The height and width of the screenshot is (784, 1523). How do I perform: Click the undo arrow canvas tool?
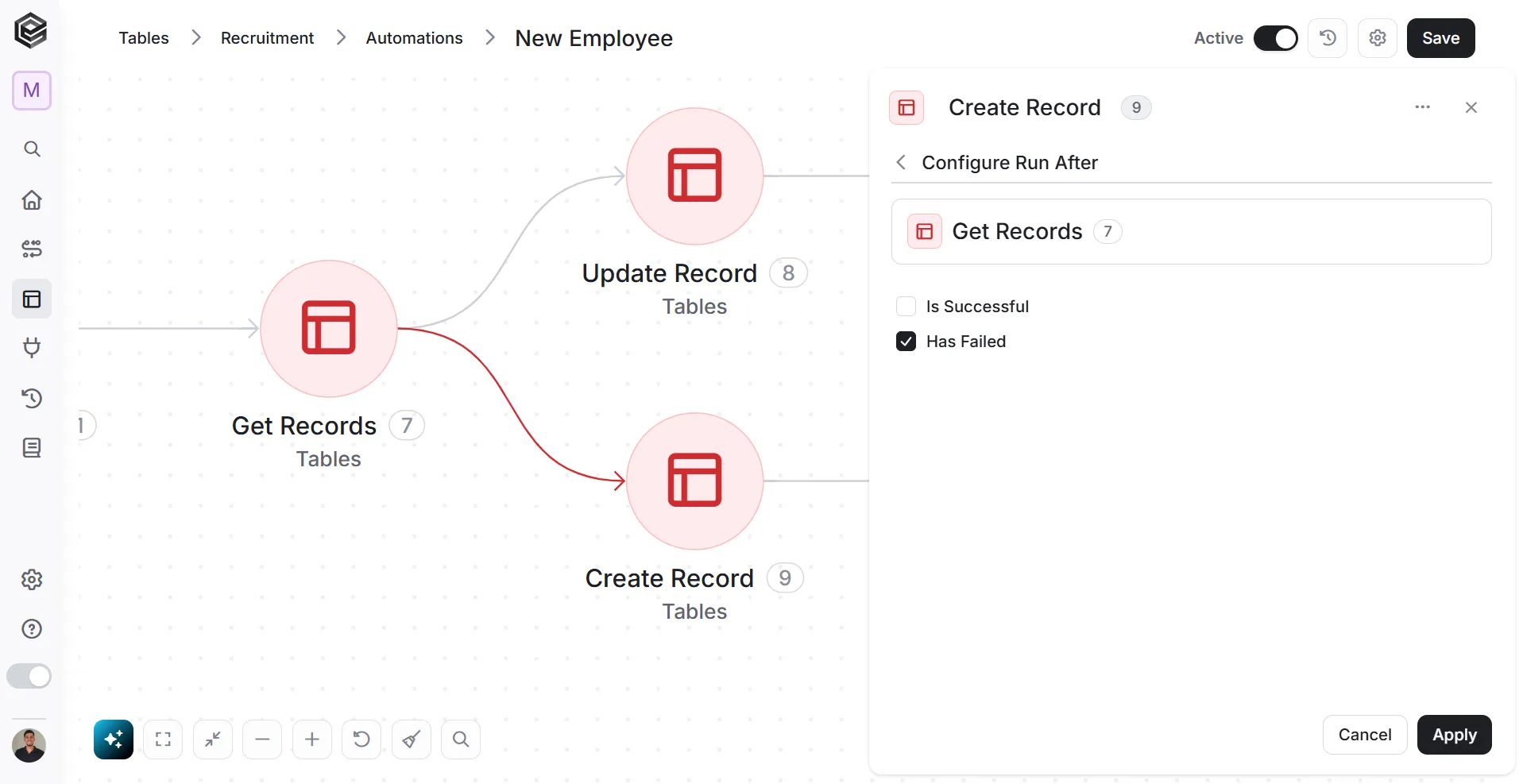point(361,740)
